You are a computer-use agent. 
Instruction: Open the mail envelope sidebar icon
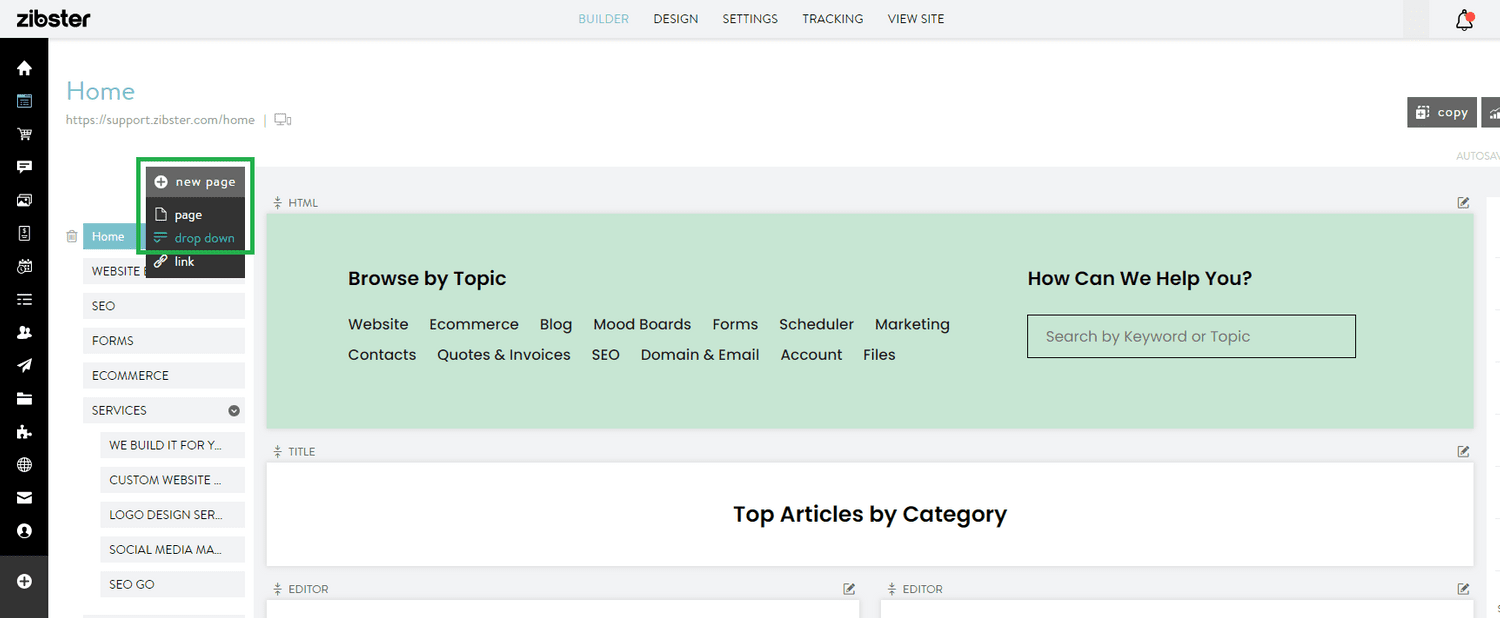pos(23,497)
